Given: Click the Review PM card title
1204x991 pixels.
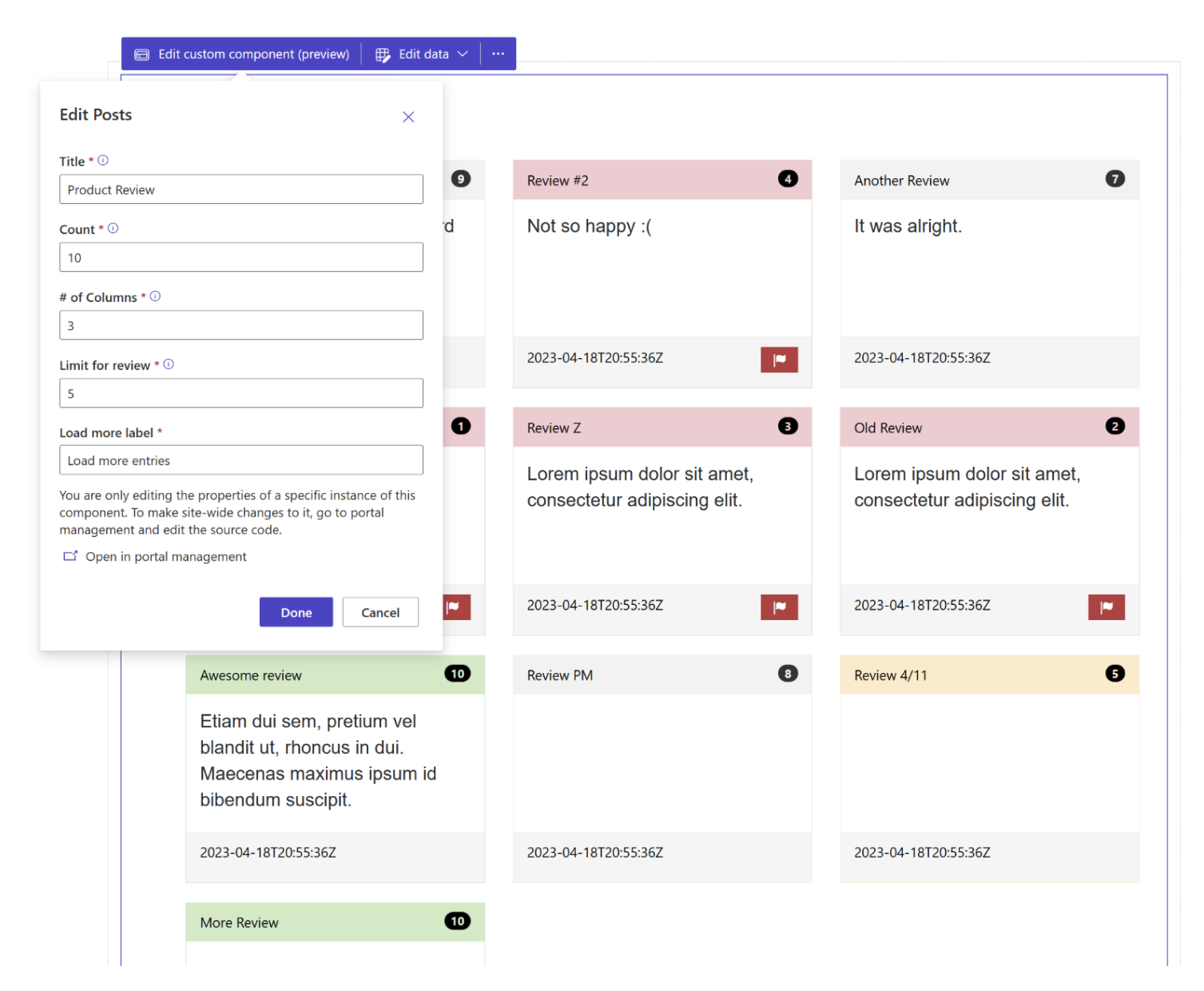Looking at the screenshot, I should (560, 676).
